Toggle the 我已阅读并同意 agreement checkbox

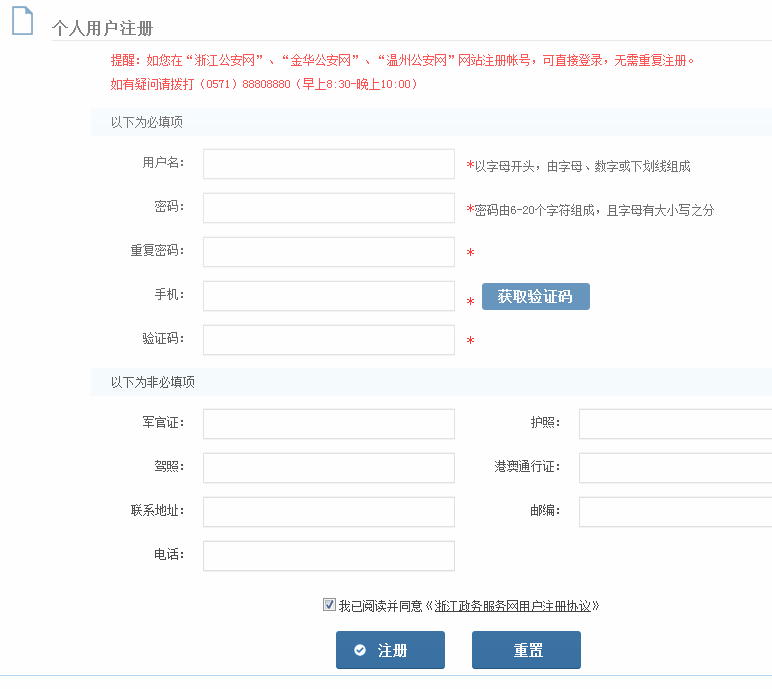tap(329, 605)
